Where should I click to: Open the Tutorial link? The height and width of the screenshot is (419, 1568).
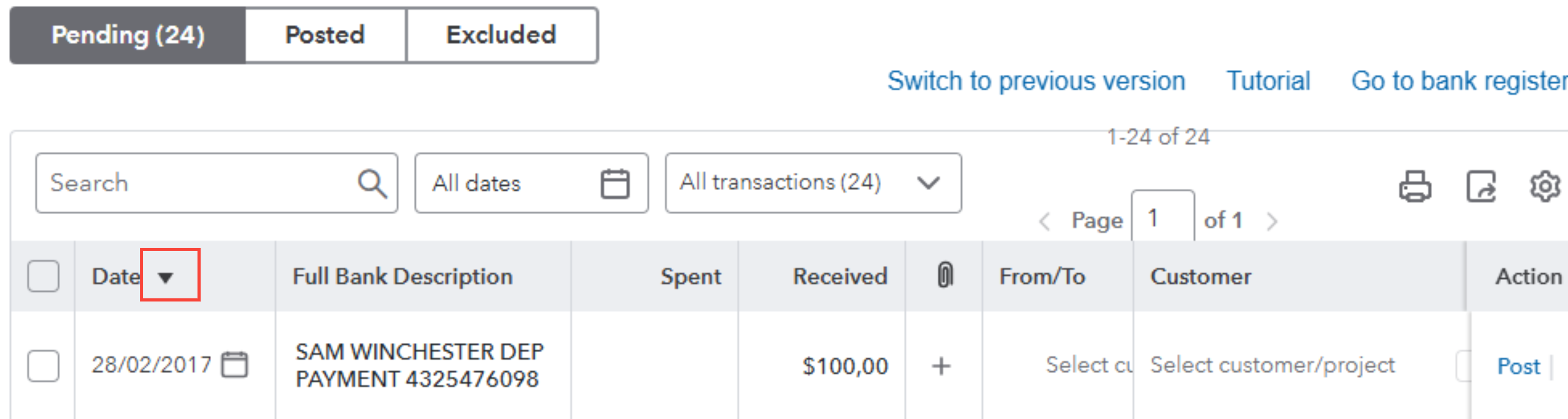(x=1268, y=81)
